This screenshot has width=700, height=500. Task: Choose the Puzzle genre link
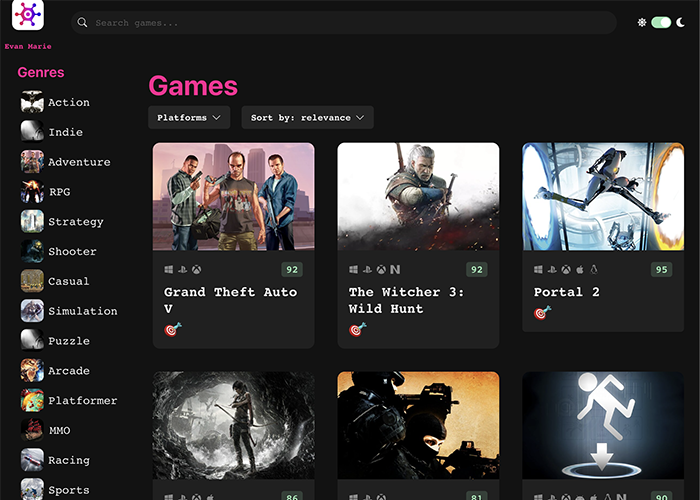pos(69,341)
